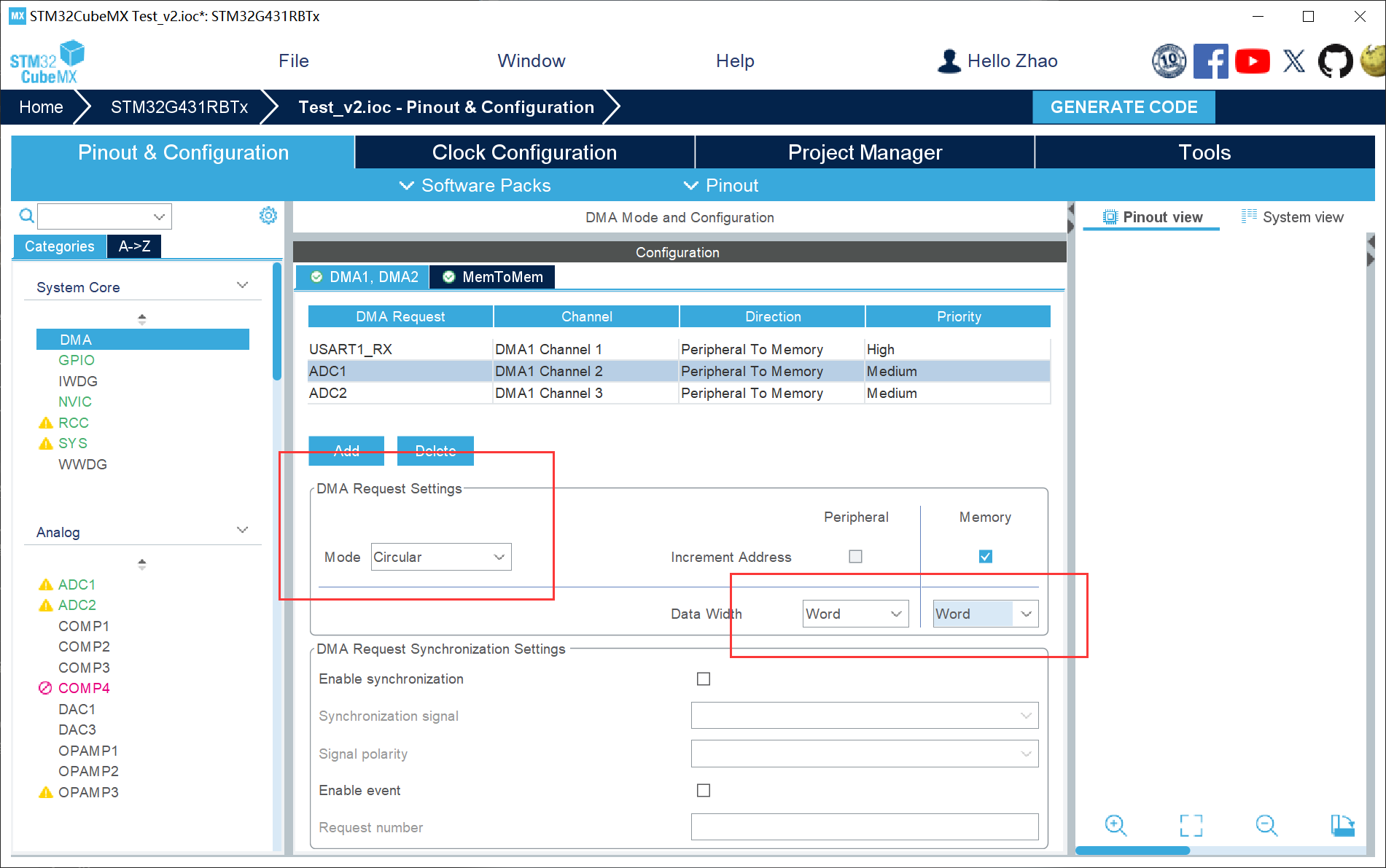Switch to the Clock Configuration tab
The width and height of the screenshot is (1386, 868).
(x=524, y=152)
